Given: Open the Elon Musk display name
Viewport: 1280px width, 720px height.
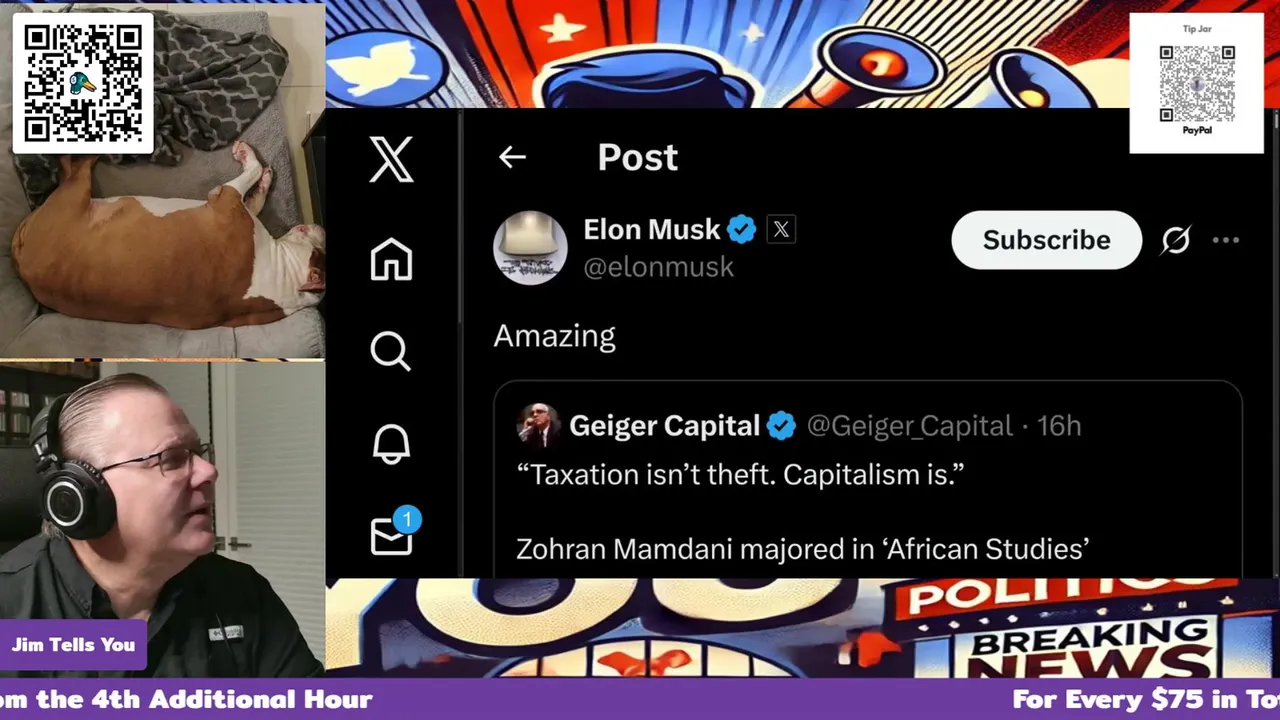Looking at the screenshot, I should (651, 230).
